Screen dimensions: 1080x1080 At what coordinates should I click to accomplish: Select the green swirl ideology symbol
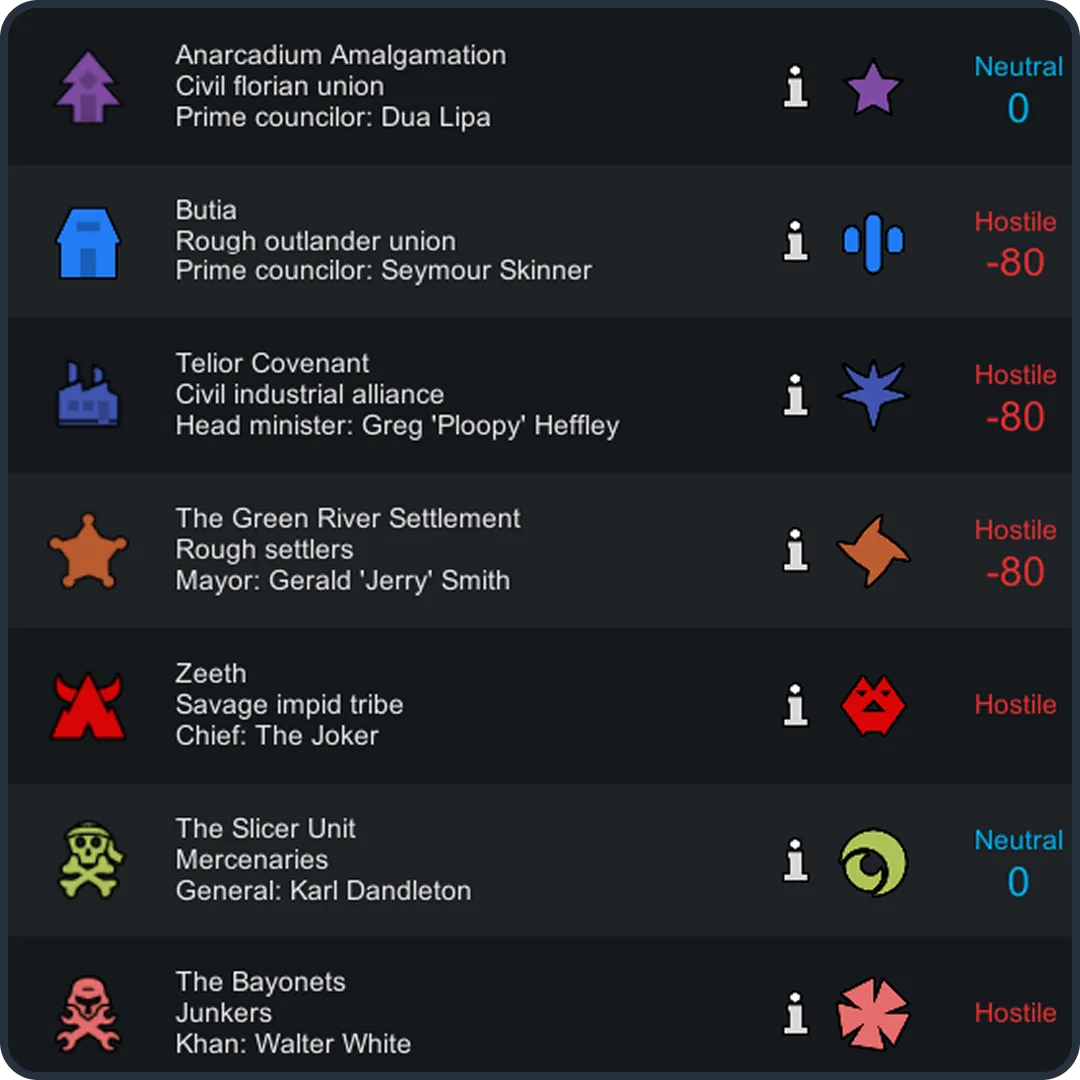[x=873, y=861]
